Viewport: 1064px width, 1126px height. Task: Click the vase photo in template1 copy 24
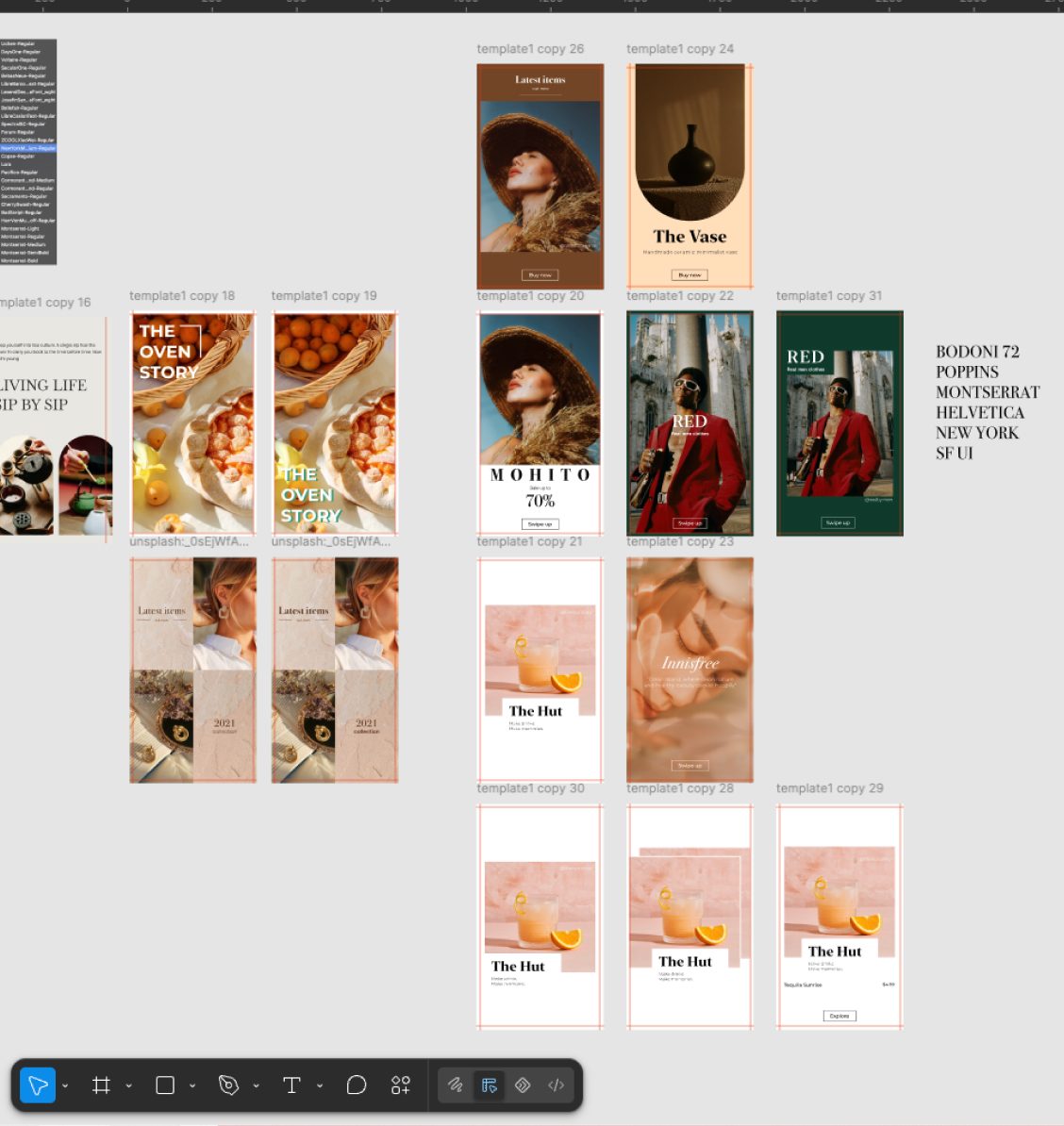[690, 142]
